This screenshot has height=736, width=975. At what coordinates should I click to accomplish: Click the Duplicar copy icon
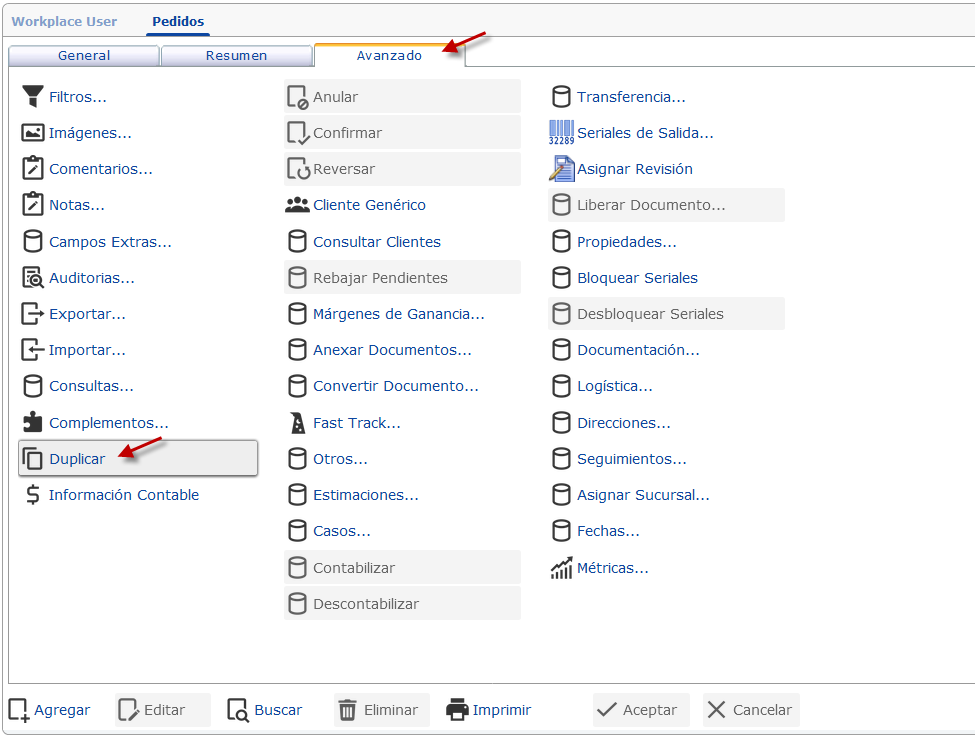coord(32,459)
